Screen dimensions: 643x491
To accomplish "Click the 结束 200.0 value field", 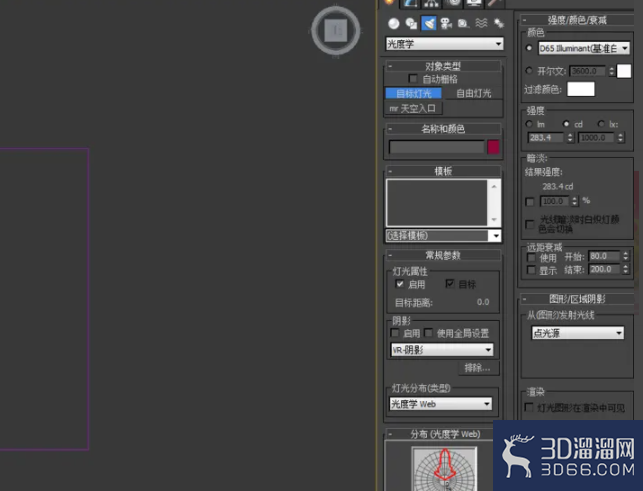I will 605,269.
